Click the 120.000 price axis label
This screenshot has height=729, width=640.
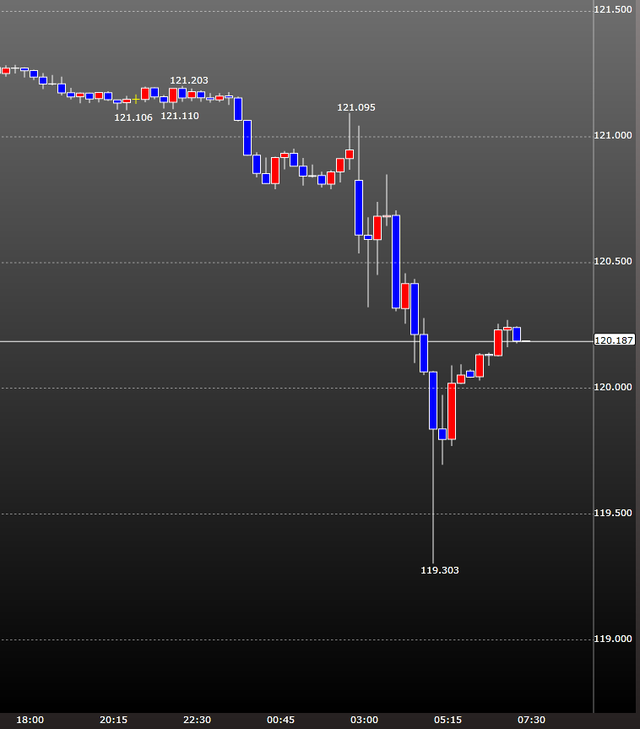coord(613,387)
